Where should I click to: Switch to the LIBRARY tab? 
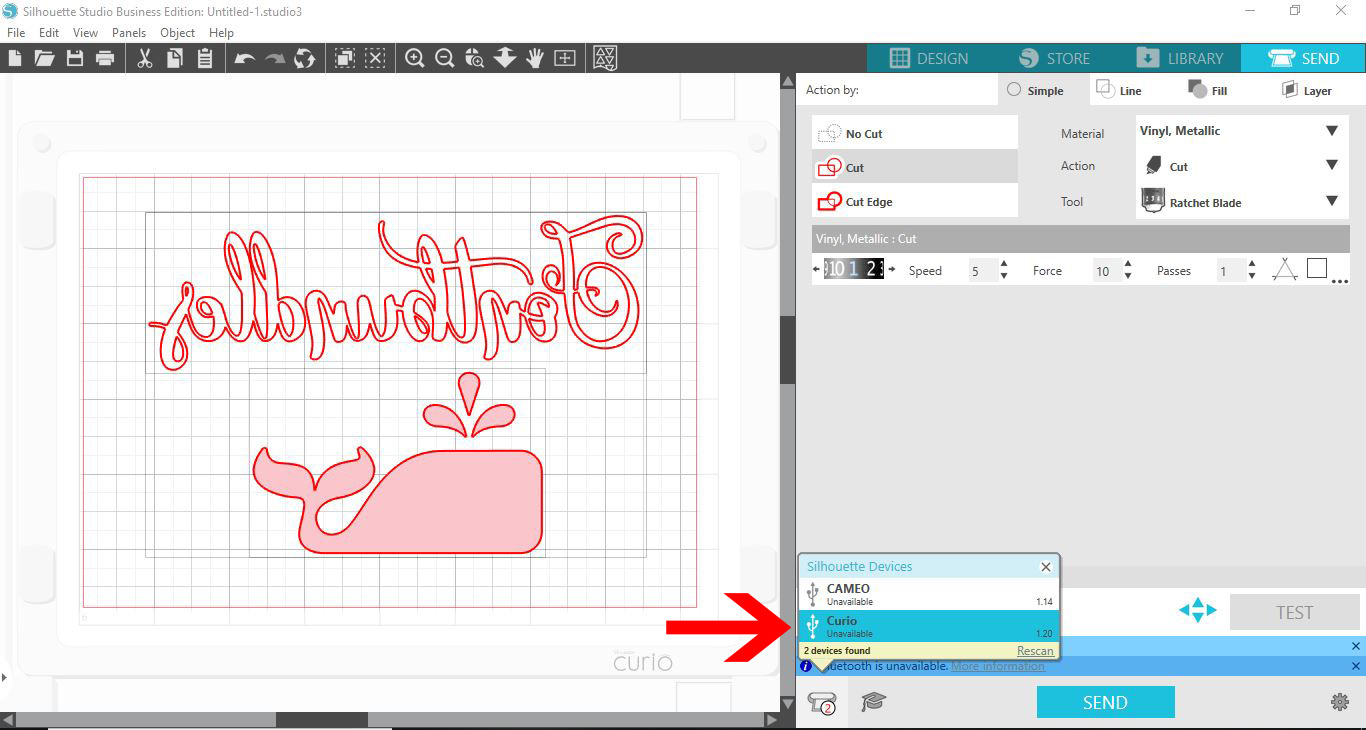coord(1179,58)
